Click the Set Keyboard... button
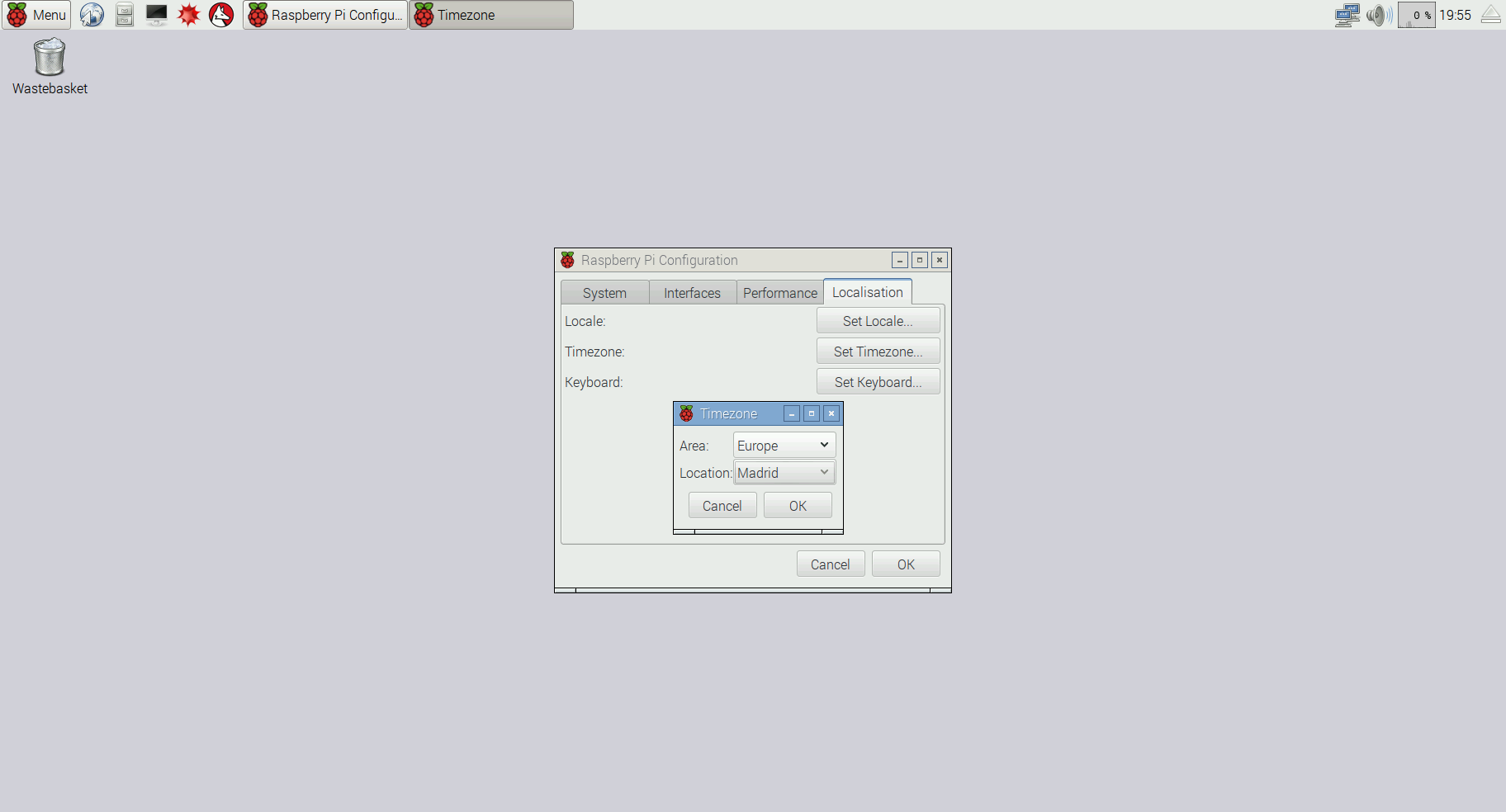Screen dimensions: 1506x812 (878, 382)
